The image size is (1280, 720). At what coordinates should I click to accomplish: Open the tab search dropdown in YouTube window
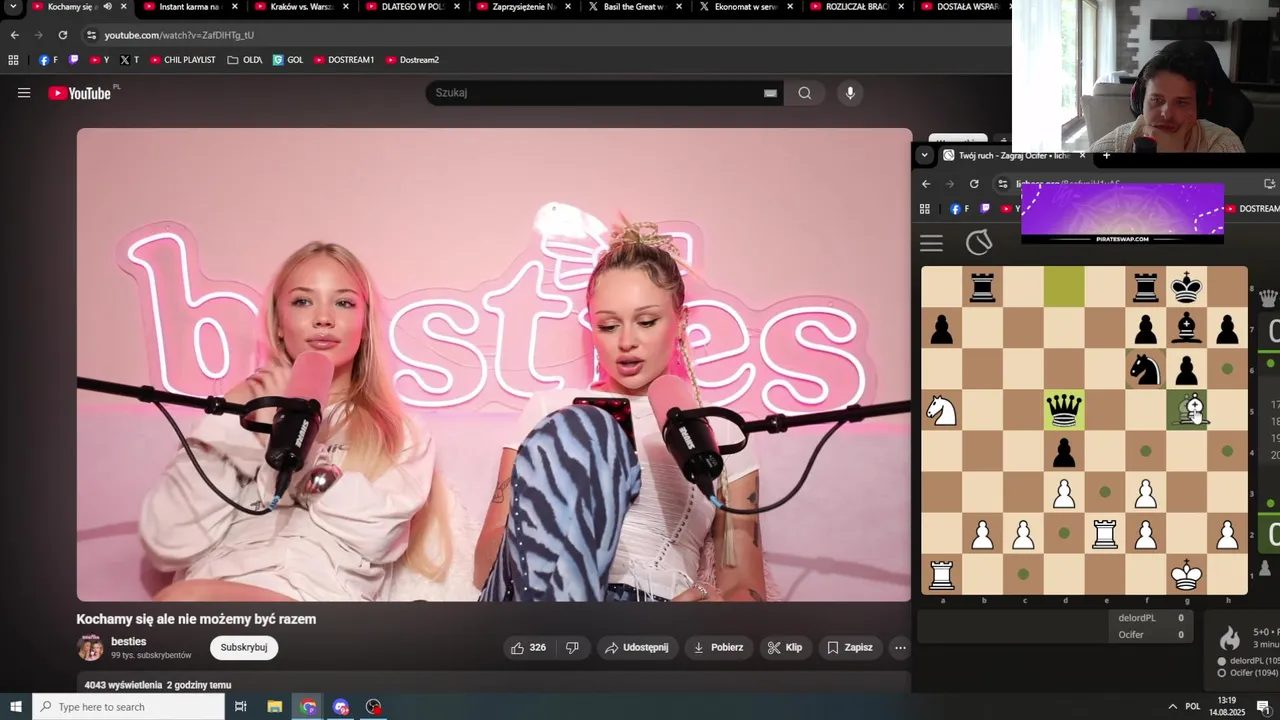13,7
